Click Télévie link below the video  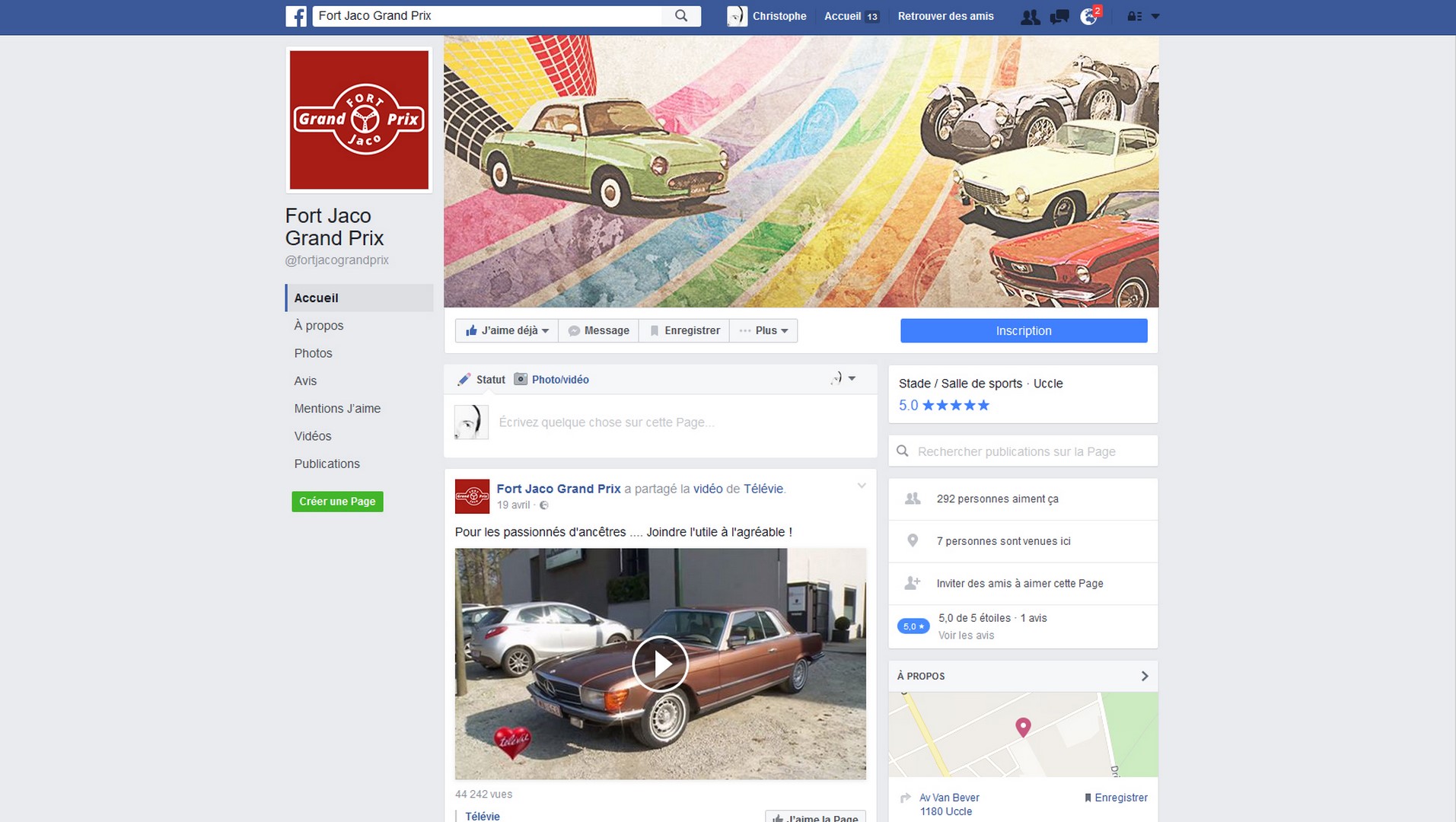(x=483, y=816)
